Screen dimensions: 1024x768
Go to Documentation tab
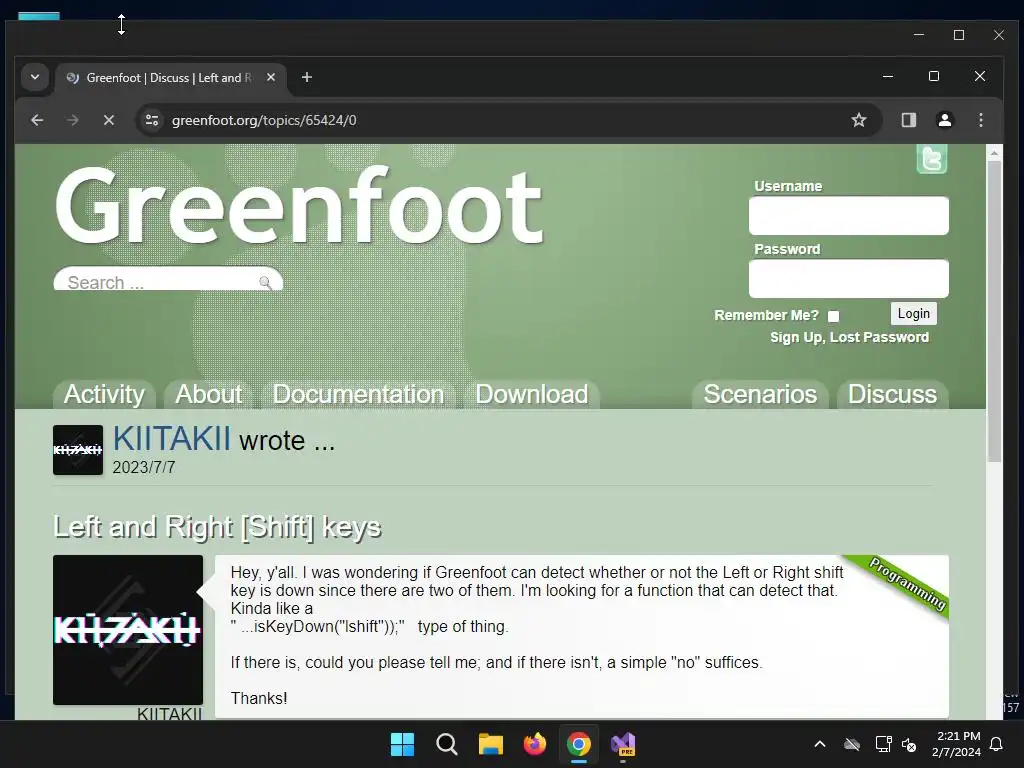pos(358,394)
